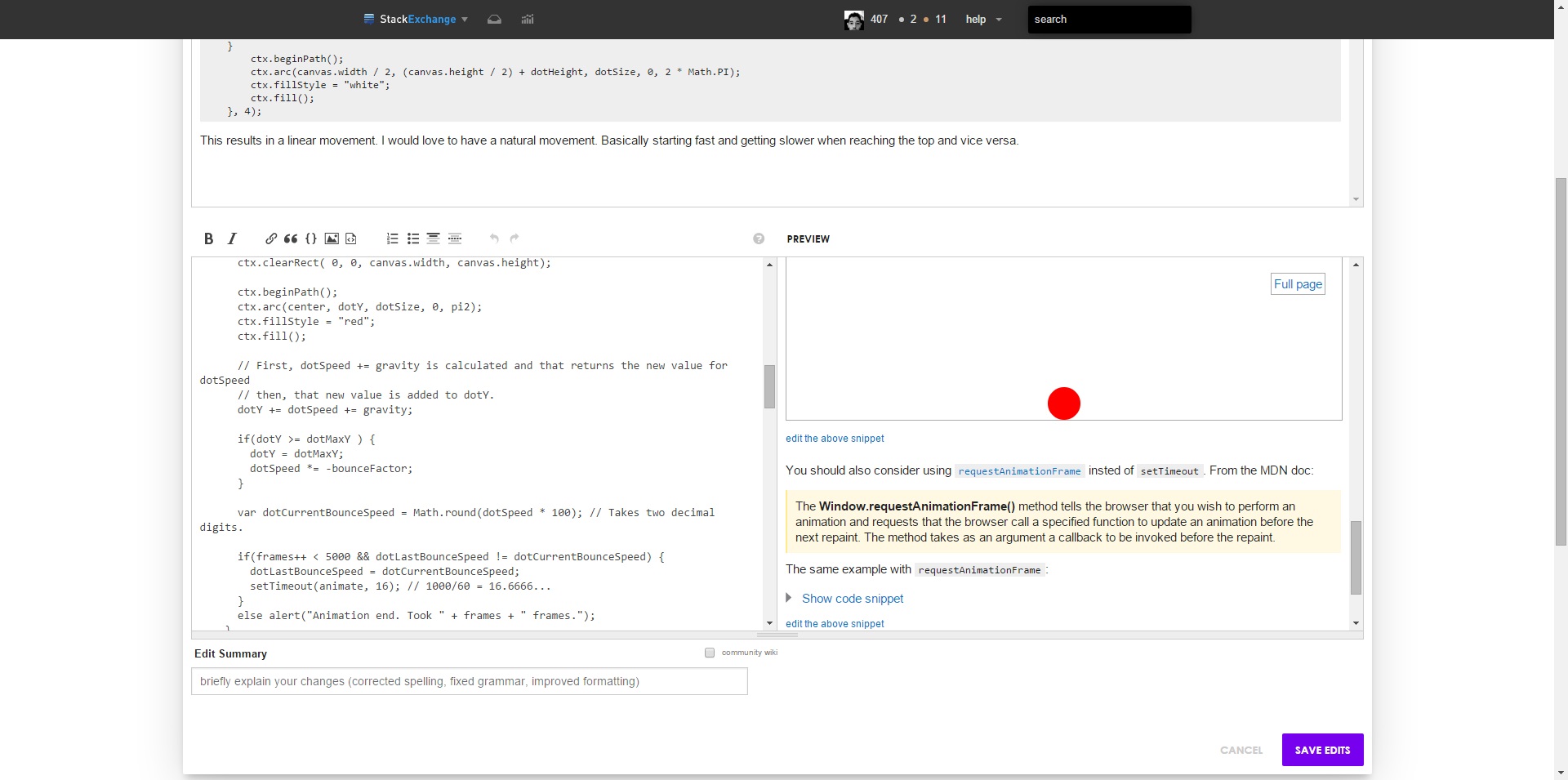
Task: Insert a blockquote with the quote icon
Action: (291, 238)
